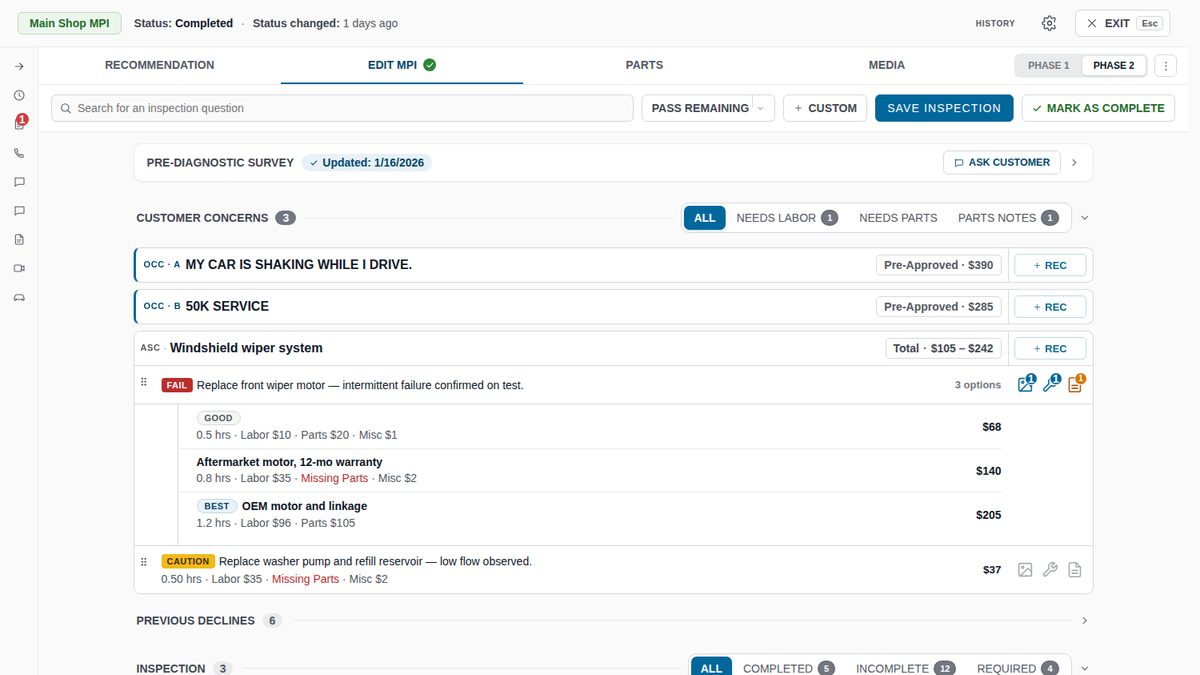Open the clock icon in the sidebar
Image resolution: width=1200 pixels, height=675 pixels.
point(19,95)
